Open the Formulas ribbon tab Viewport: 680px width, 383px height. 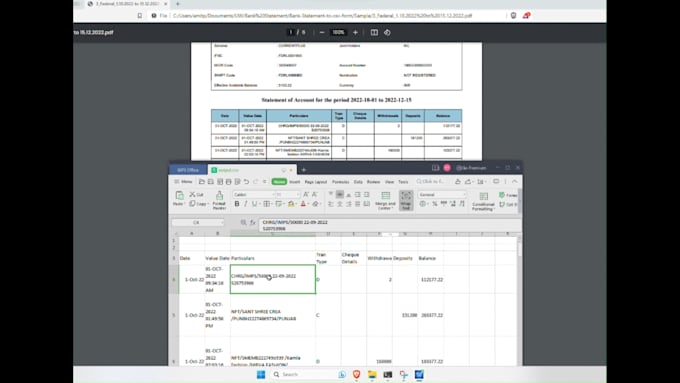click(340, 182)
